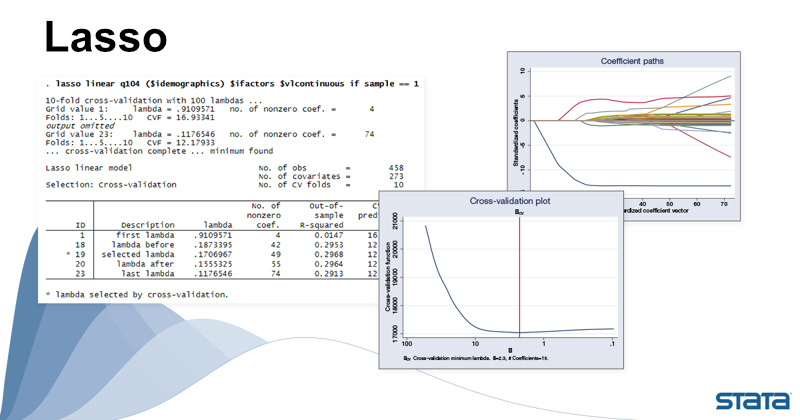Click R-squared value 0.2968
The height and width of the screenshot is (420, 800).
coord(329,254)
